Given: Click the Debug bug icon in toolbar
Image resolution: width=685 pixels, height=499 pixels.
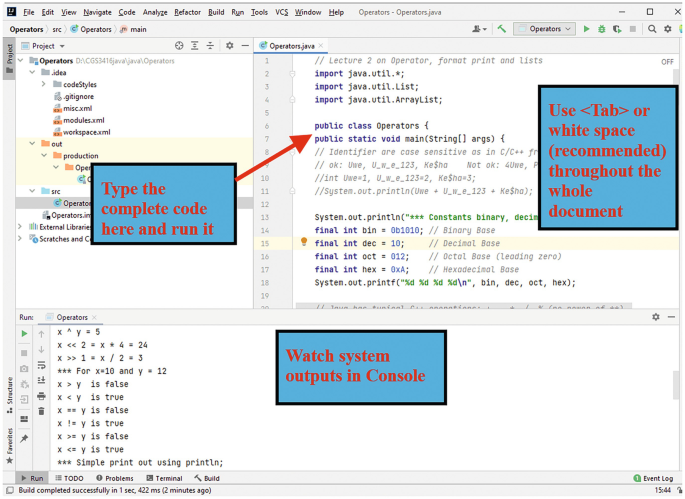Looking at the screenshot, I should pos(601,29).
